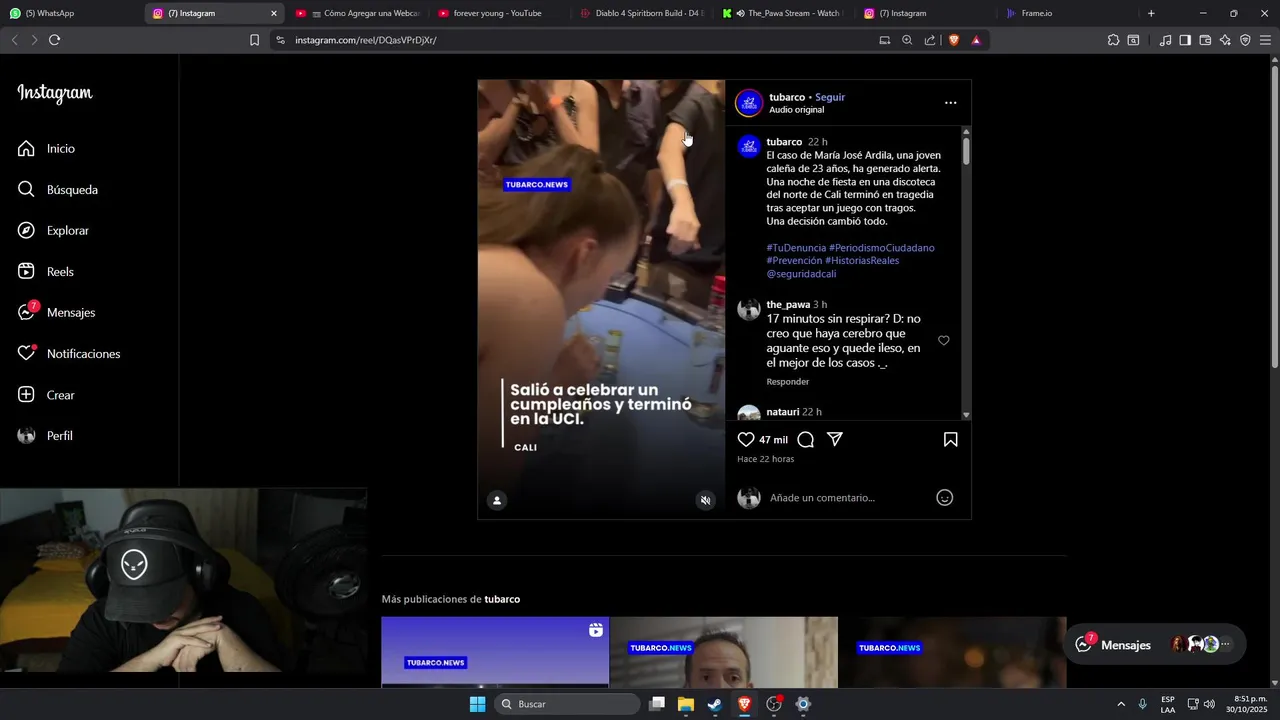Open the browser hamburger menu
This screenshot has height=720, width=1280.
(1265, 40)
